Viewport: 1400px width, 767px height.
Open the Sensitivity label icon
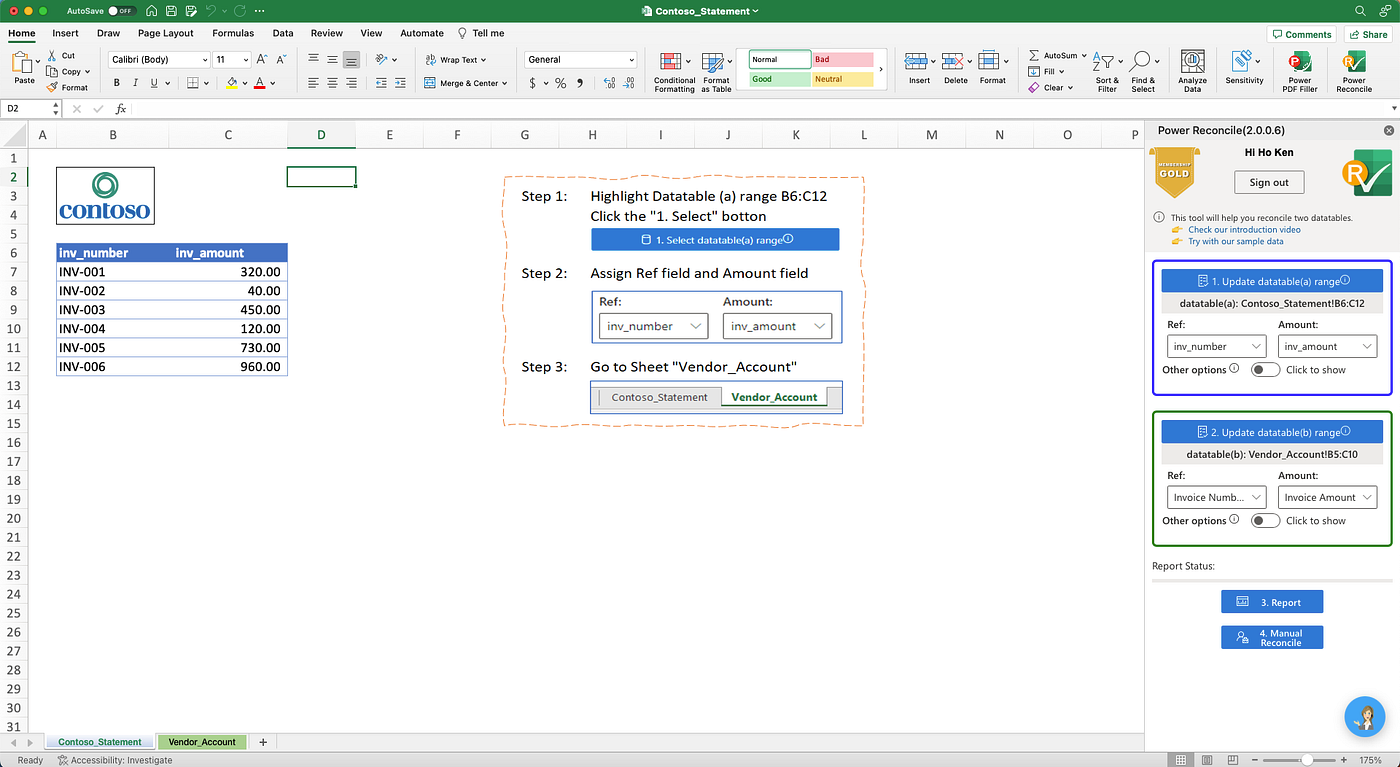(1244, 68)
